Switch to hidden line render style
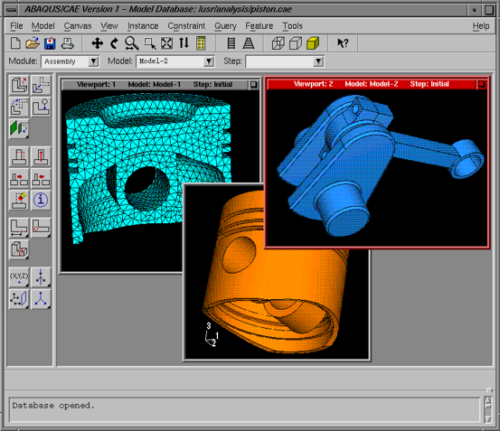The image size is (500, 431). coord(296,43)
